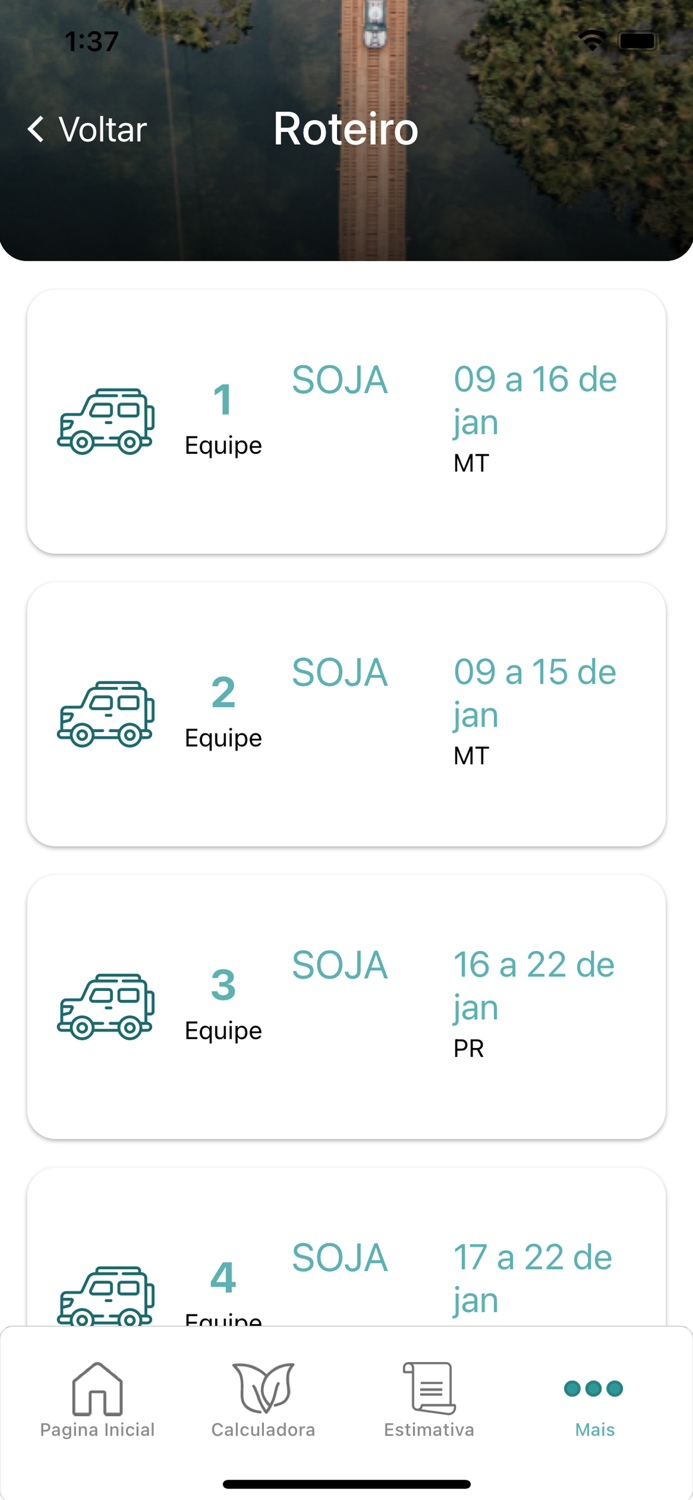Go back using the Voltar button

[85, 129]
